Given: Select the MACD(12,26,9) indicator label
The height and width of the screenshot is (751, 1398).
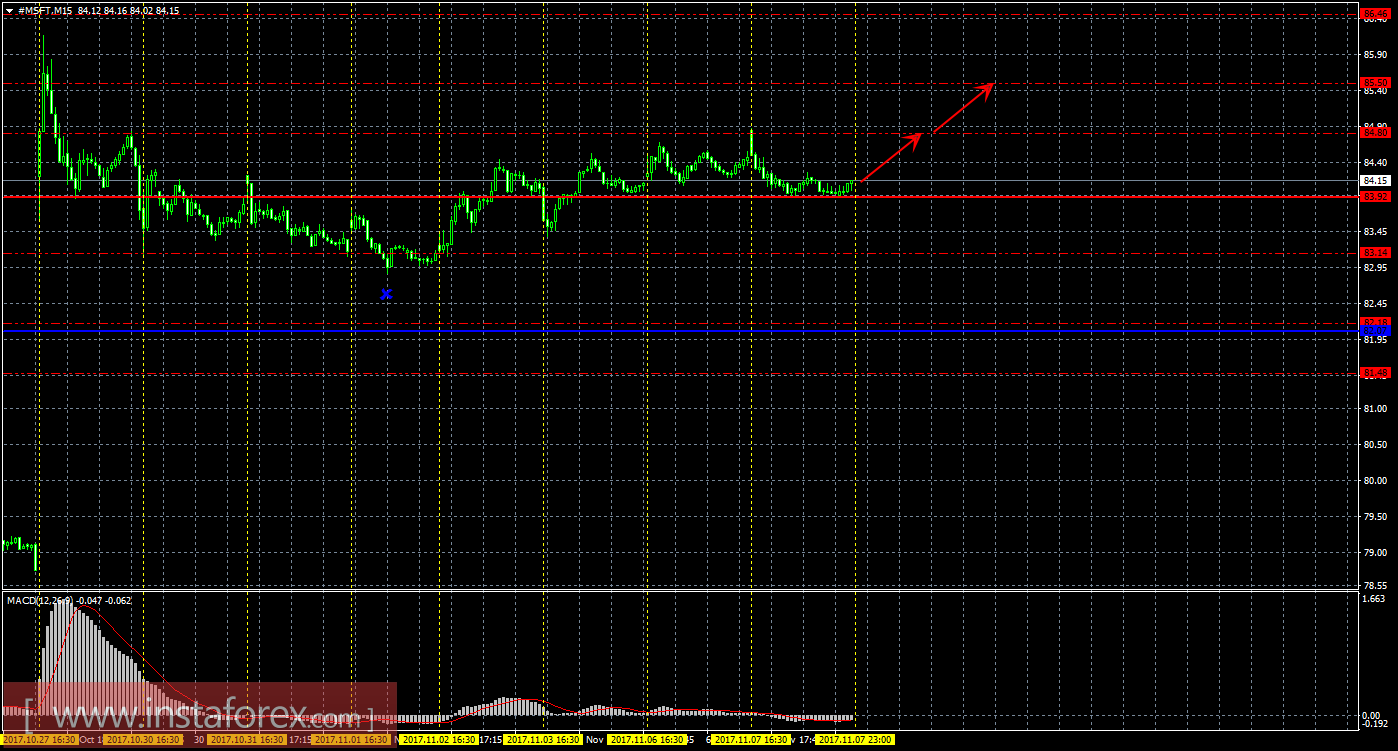Looking at the screenshot, I should tap(40, 600).
